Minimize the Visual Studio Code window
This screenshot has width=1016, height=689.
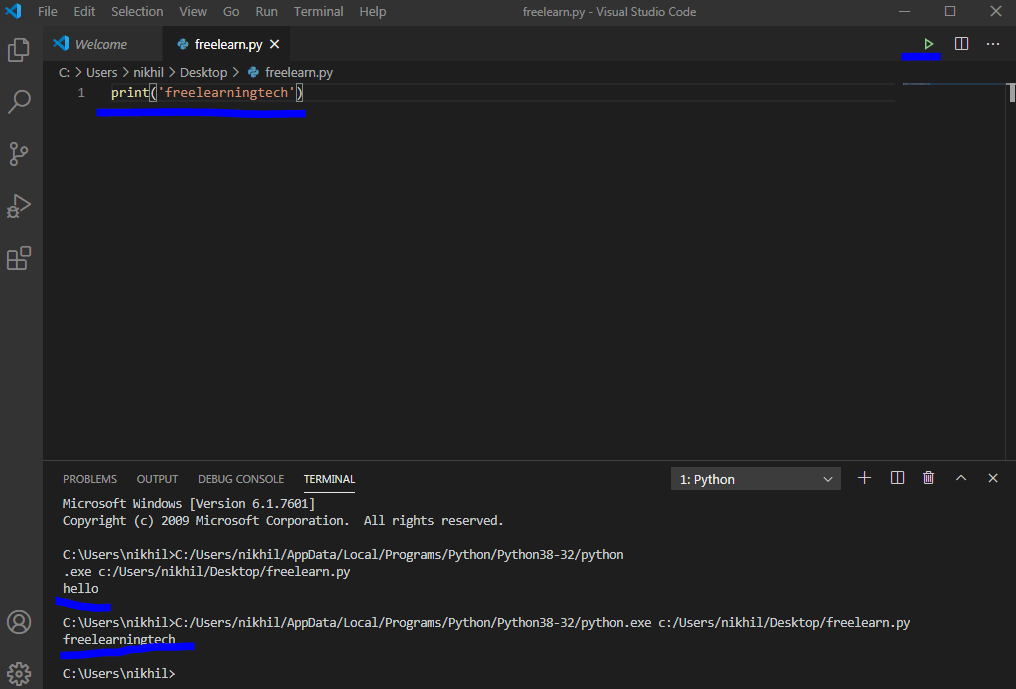coord(905,11)
